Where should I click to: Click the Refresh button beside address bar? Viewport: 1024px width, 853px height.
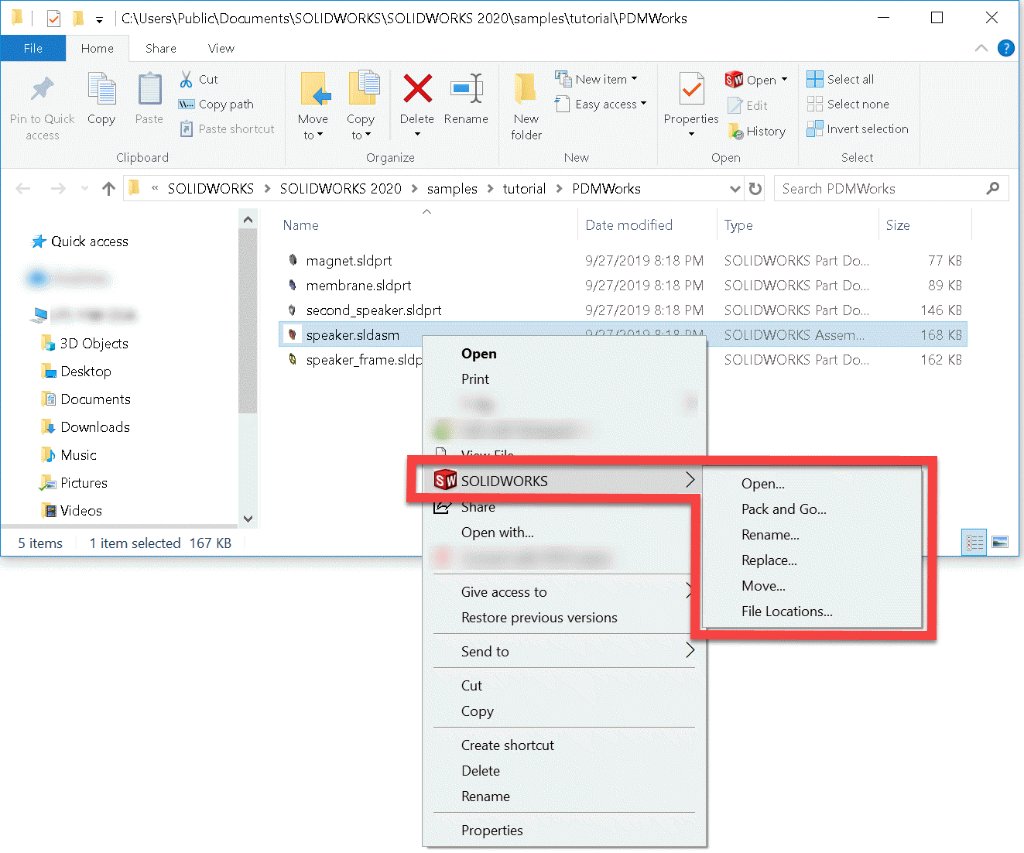pyautogui.click(x=755, y=189)
